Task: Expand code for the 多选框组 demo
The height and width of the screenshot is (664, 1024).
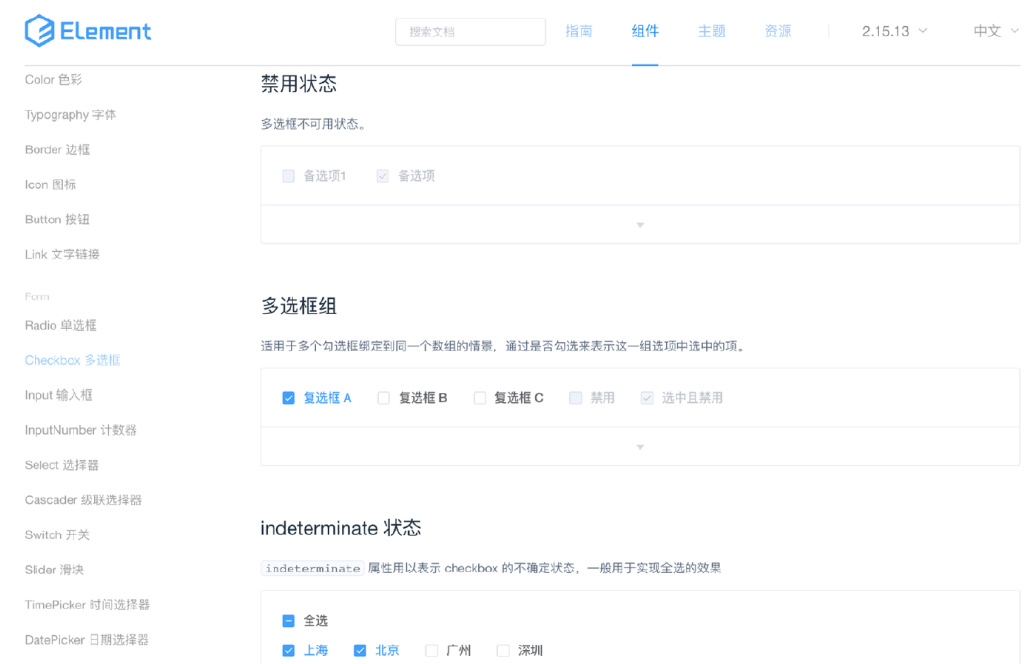Action: 639,446
